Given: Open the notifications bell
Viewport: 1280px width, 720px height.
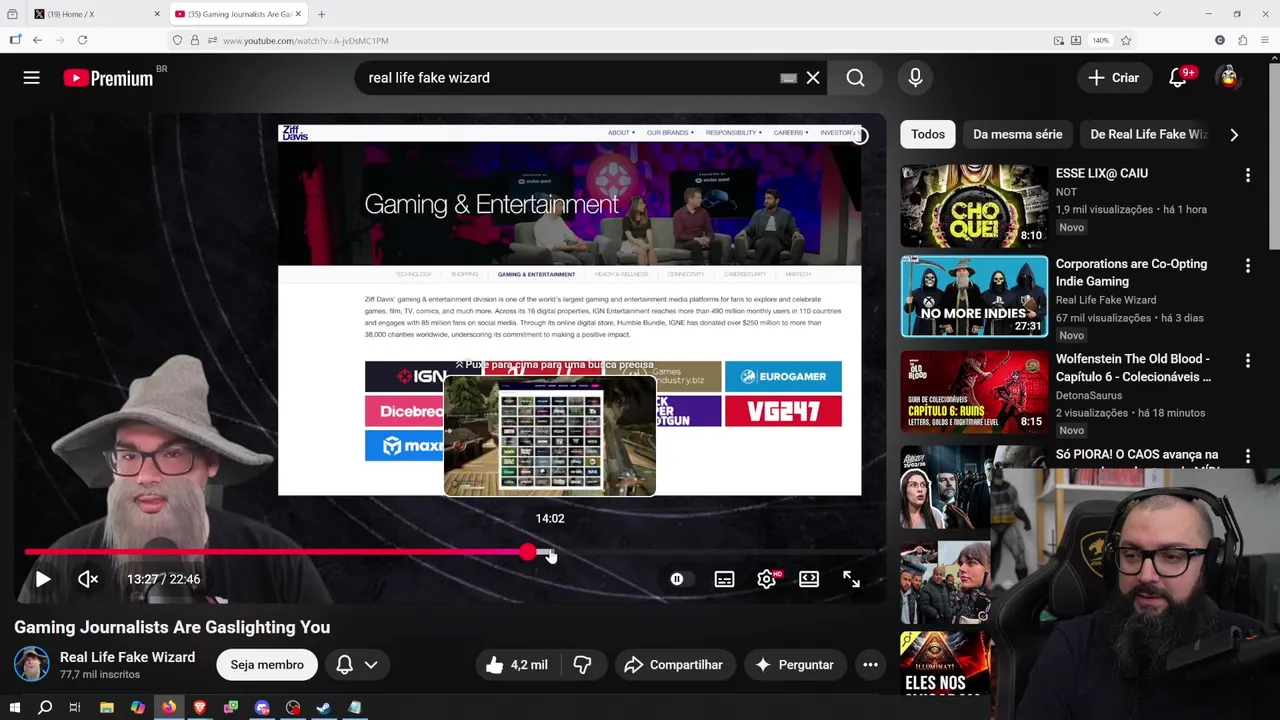Looking at the screenshot, I should pyautogui.click(x=1178, y=78).
